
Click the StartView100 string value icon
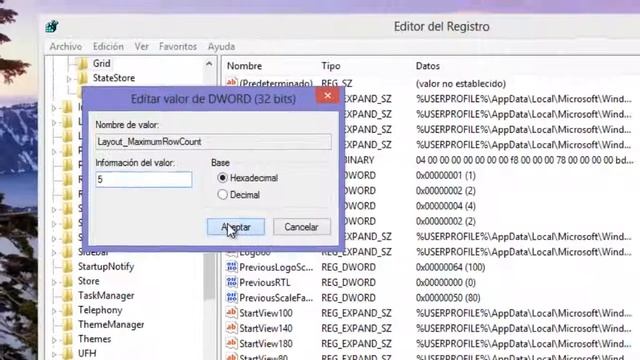point(231,313)
